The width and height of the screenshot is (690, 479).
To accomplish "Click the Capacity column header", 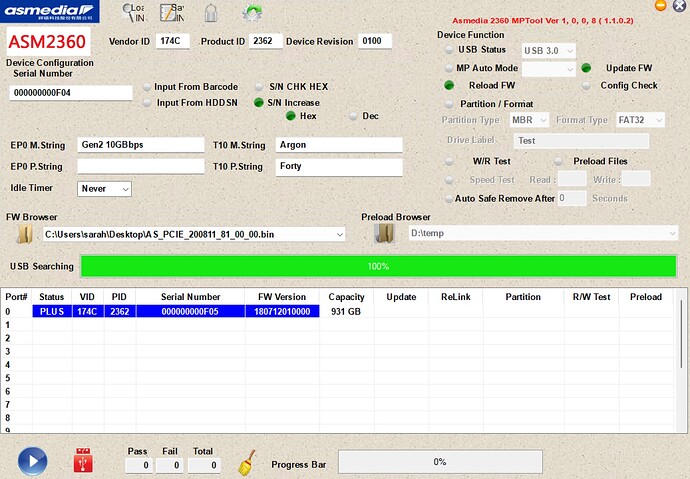I will [346, 297].
